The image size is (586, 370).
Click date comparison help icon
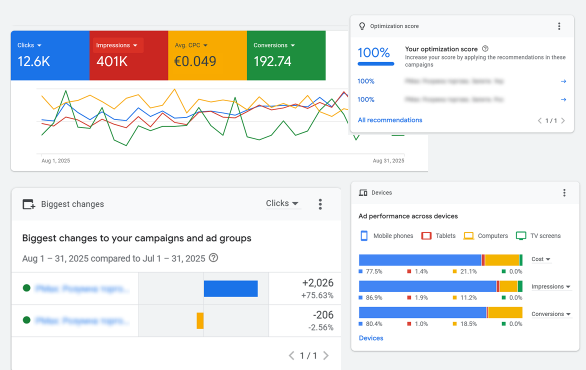coord(213,258)
